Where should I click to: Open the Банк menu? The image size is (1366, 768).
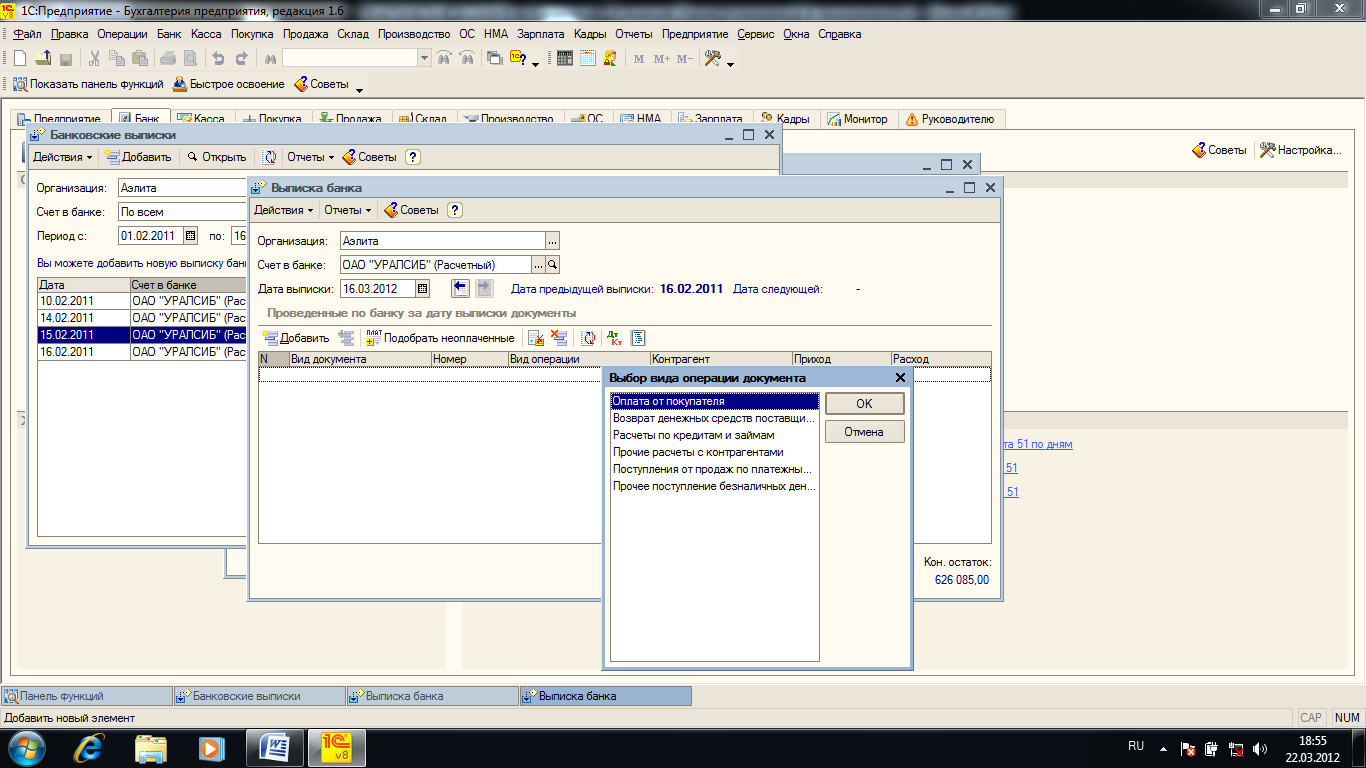170,33
